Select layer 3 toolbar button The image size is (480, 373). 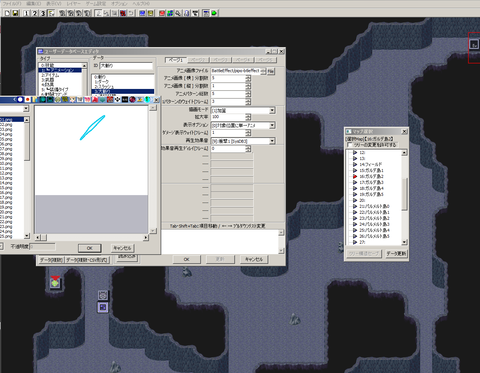click(43, 13)
